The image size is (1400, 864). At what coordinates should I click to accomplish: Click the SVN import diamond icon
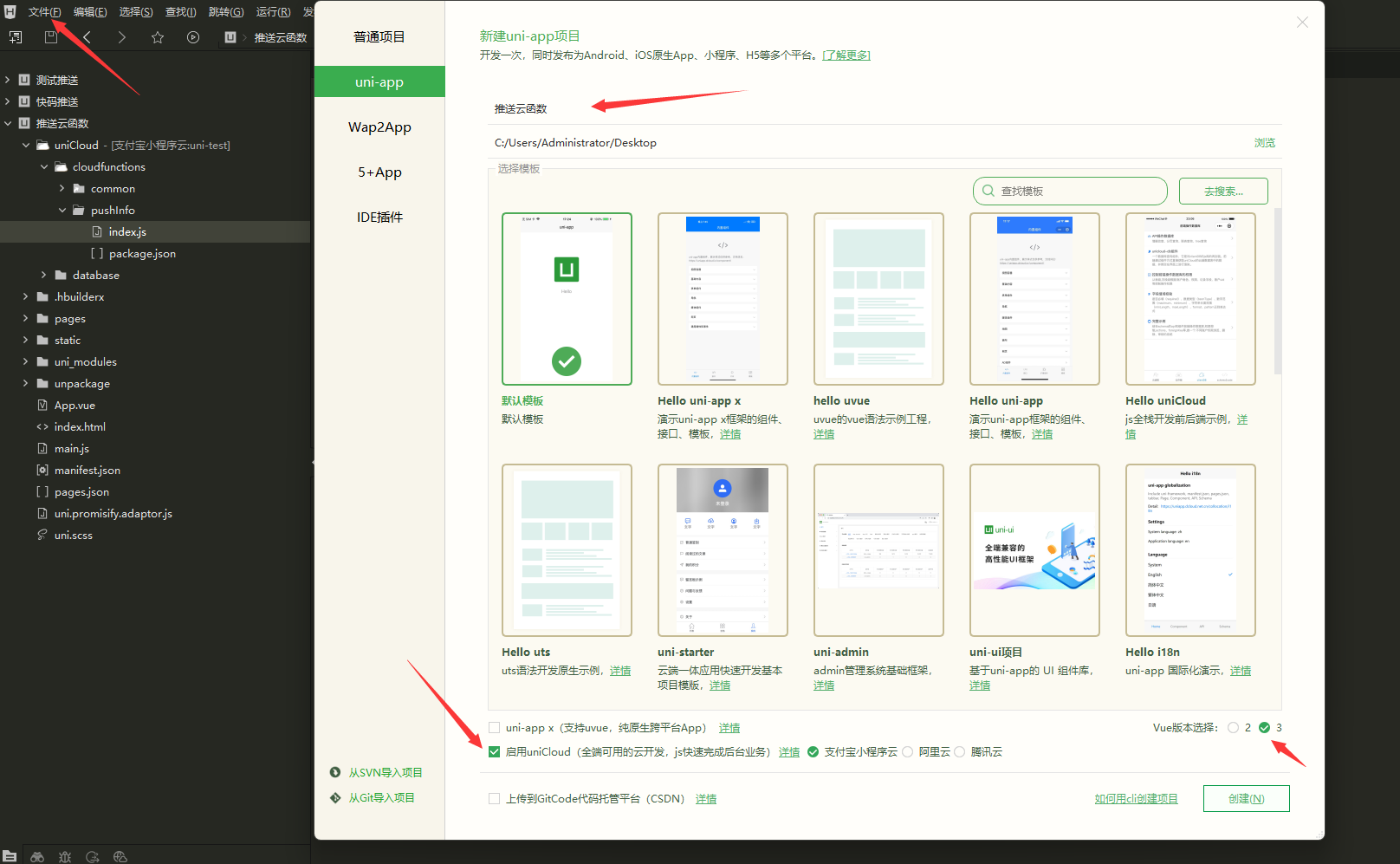[x=335, y=772]
